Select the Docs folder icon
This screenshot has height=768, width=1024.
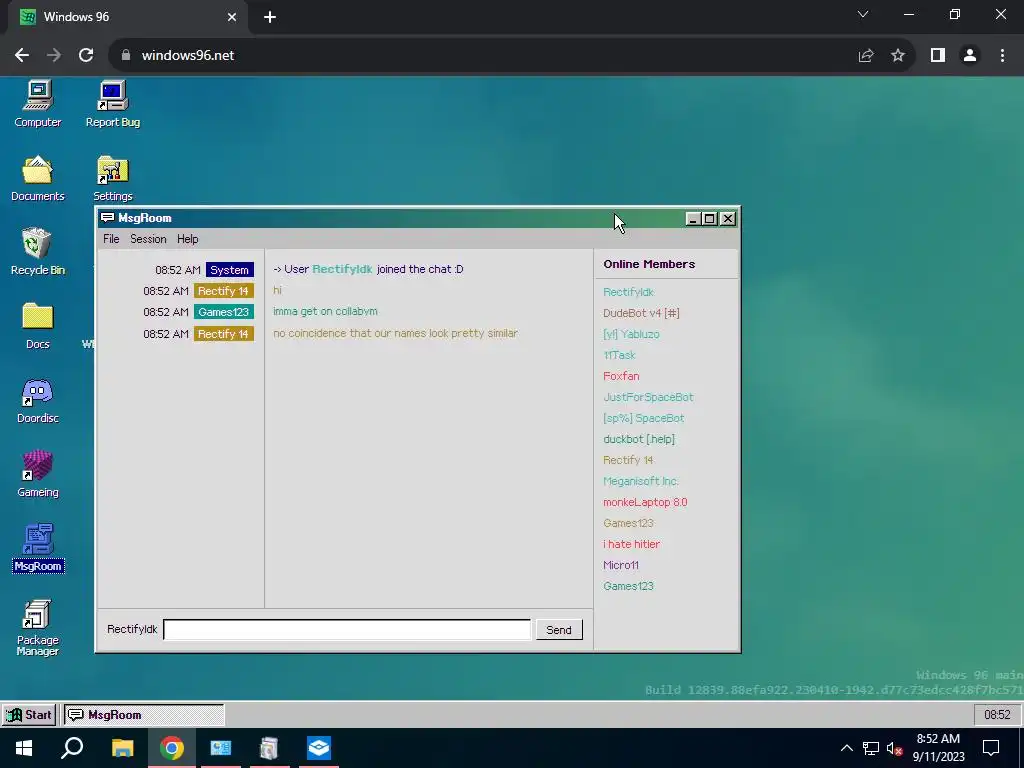(38, 326)
